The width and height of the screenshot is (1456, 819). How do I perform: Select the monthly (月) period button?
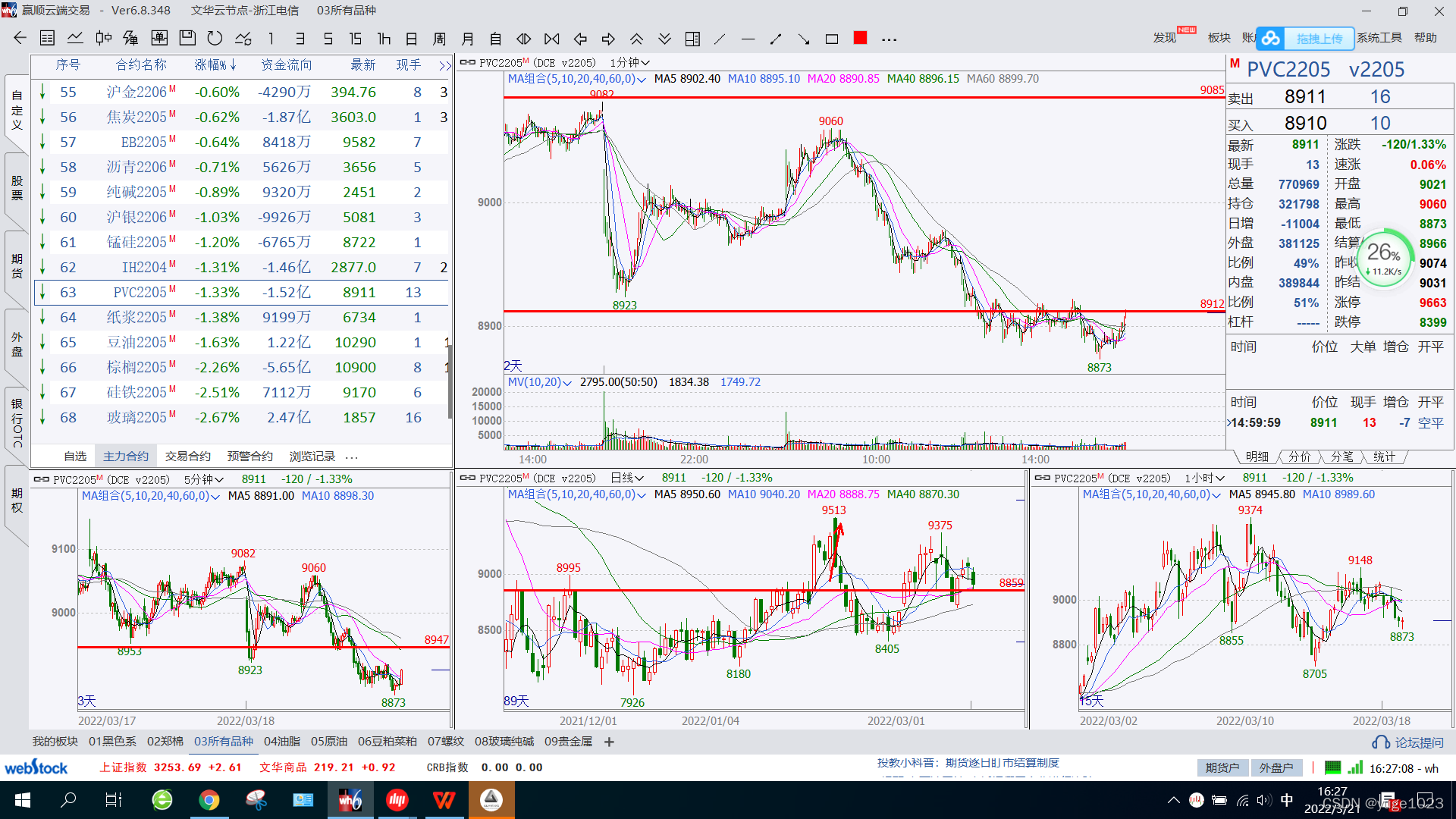click(x=468, y=39)
